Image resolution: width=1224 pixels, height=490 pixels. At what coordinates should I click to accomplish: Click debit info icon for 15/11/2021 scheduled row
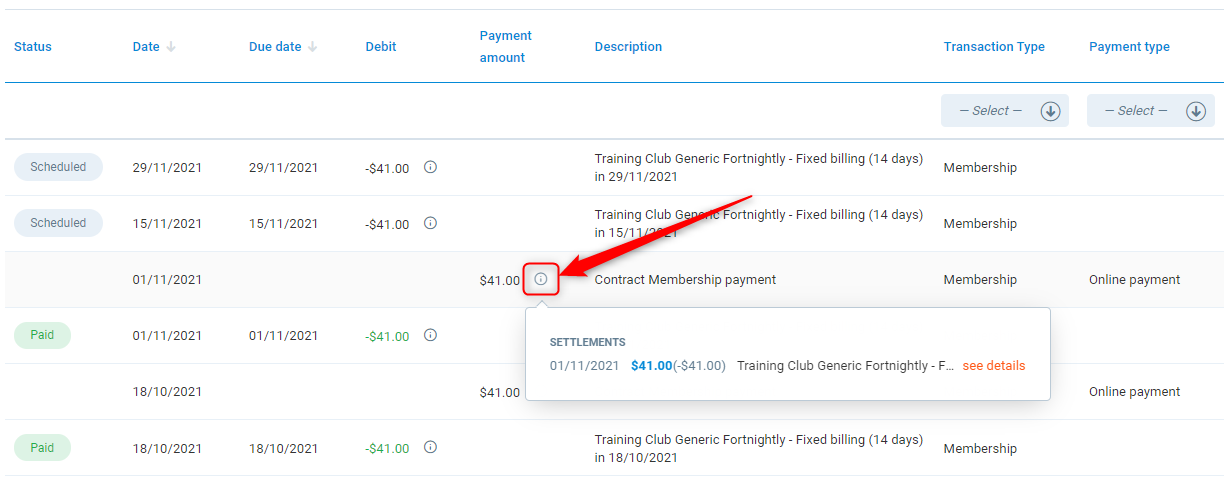pos(430,223)
